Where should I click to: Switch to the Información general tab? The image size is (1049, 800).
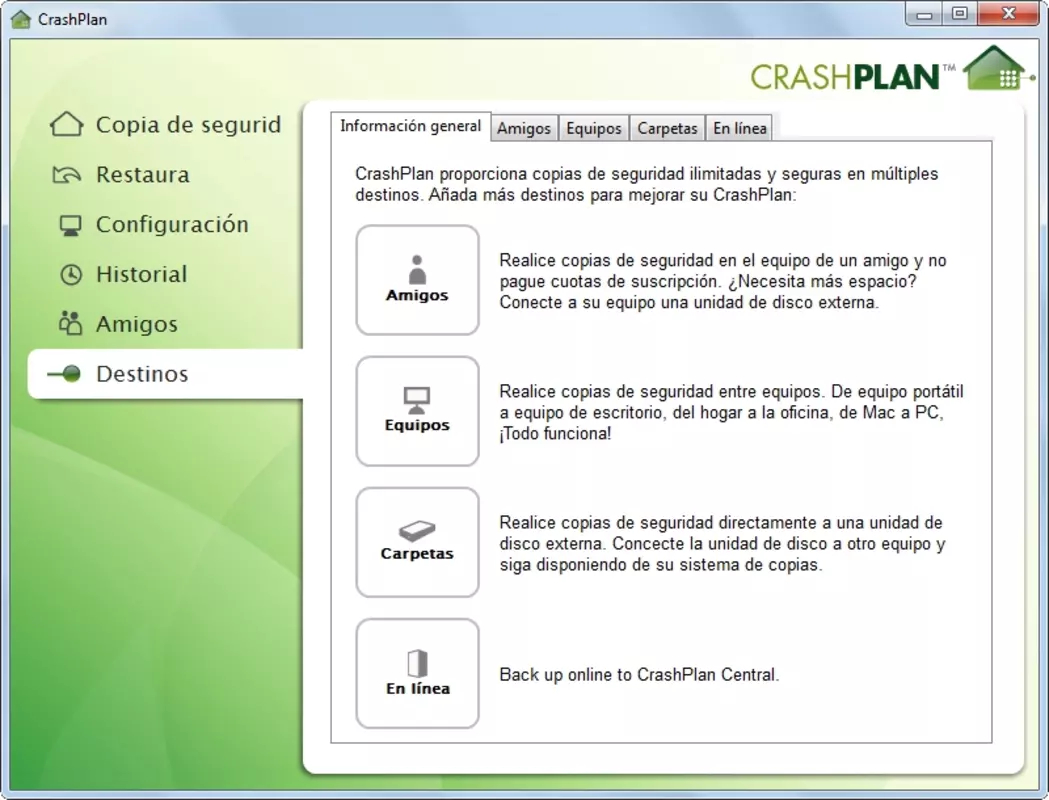(x=411, y=126)
